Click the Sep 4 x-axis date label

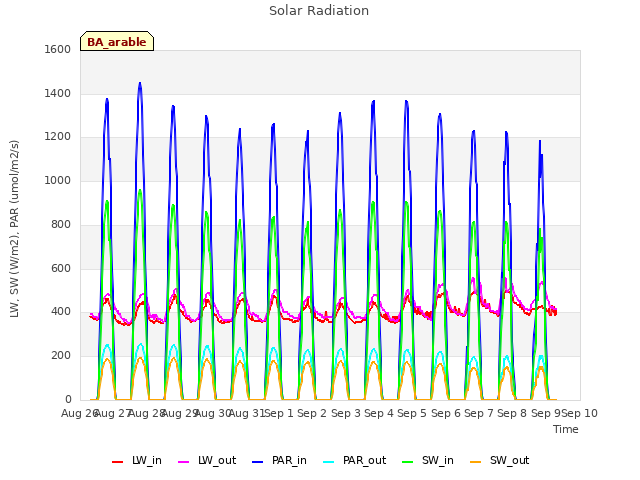point(379,413)
